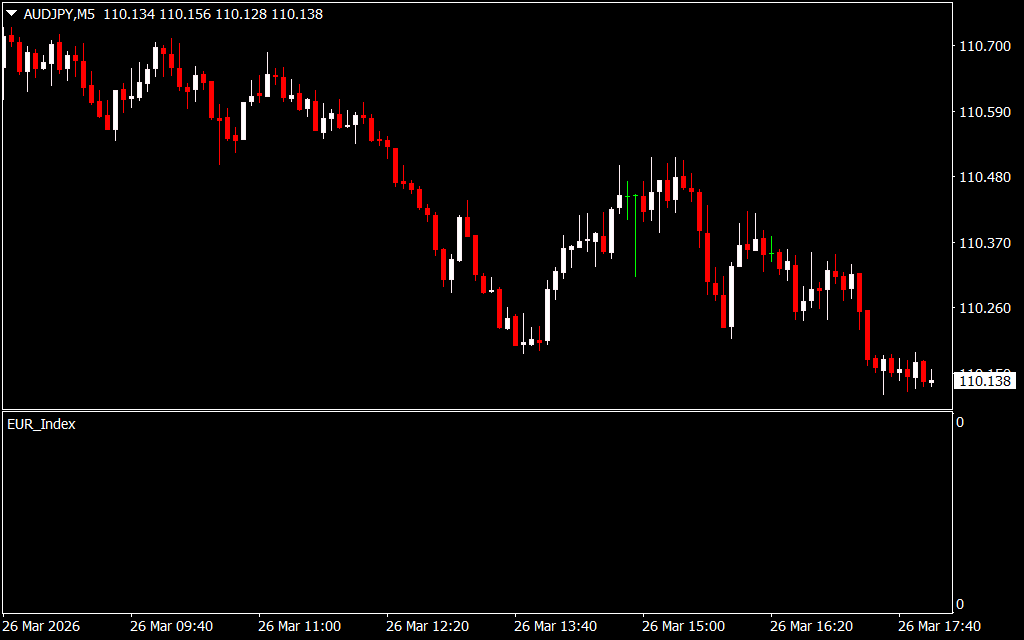The image size is (1024, 640).
Task: Click the divider above the EUR_Index subwindow
Action: (x=476, y=410)
